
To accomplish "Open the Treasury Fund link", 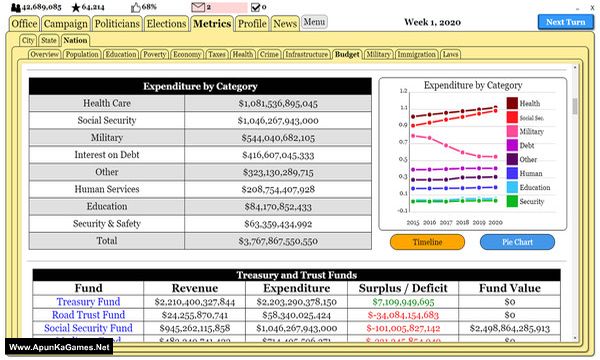I will coord(88,302).
